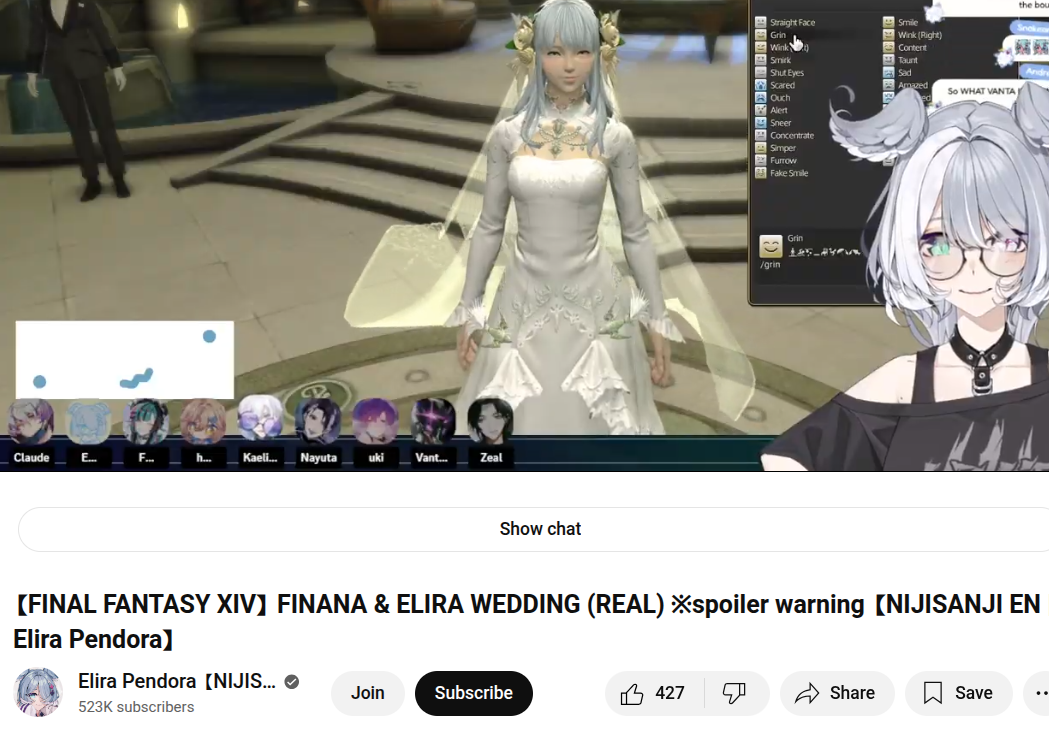Viewport: 1049px width, 733px height.
Task: Click the video title text
Action: (526, 621)
